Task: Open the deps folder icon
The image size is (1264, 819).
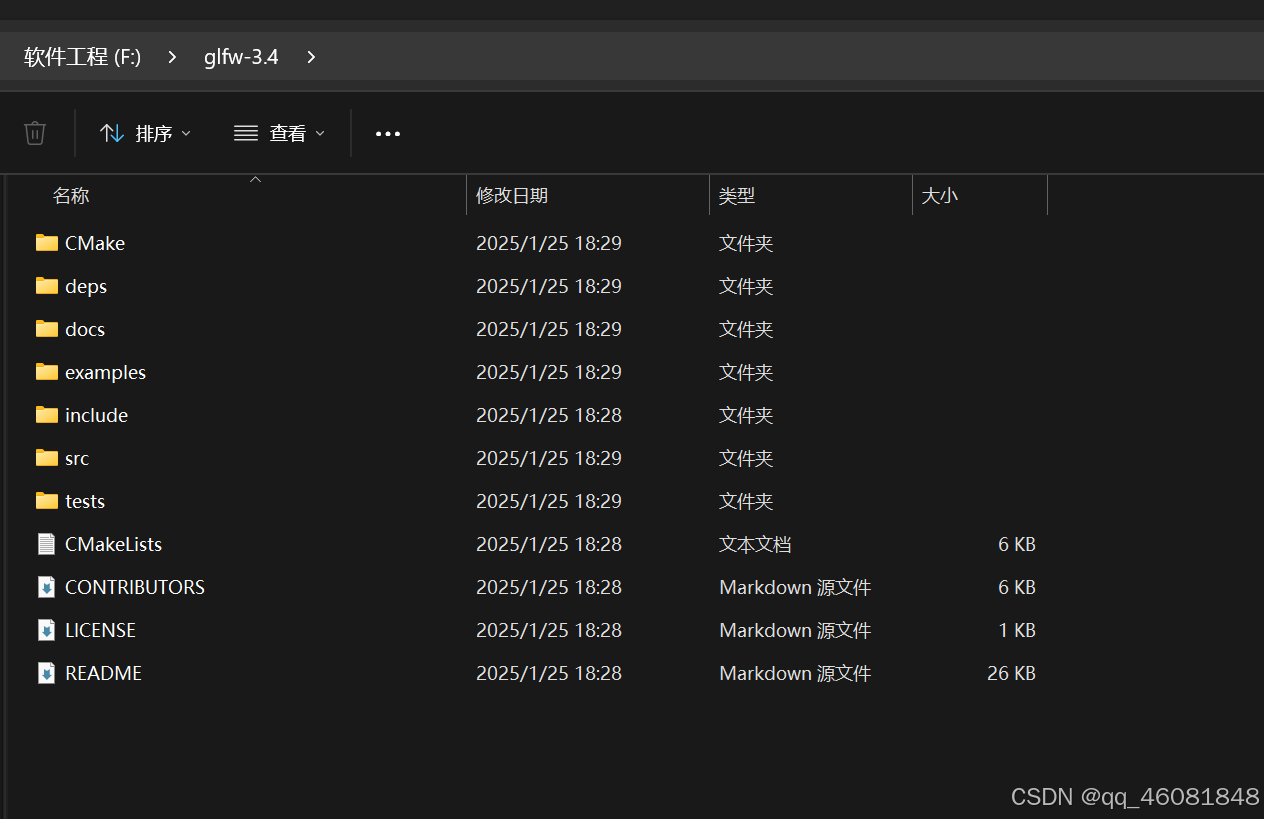Action: coord(46,286)
